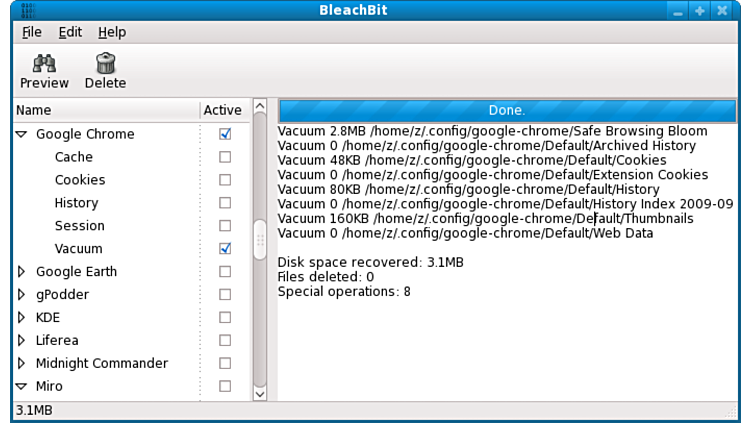Click the Name column header
Image resolution: width=752 pixels, height=423 pixels.
point(105,110)
